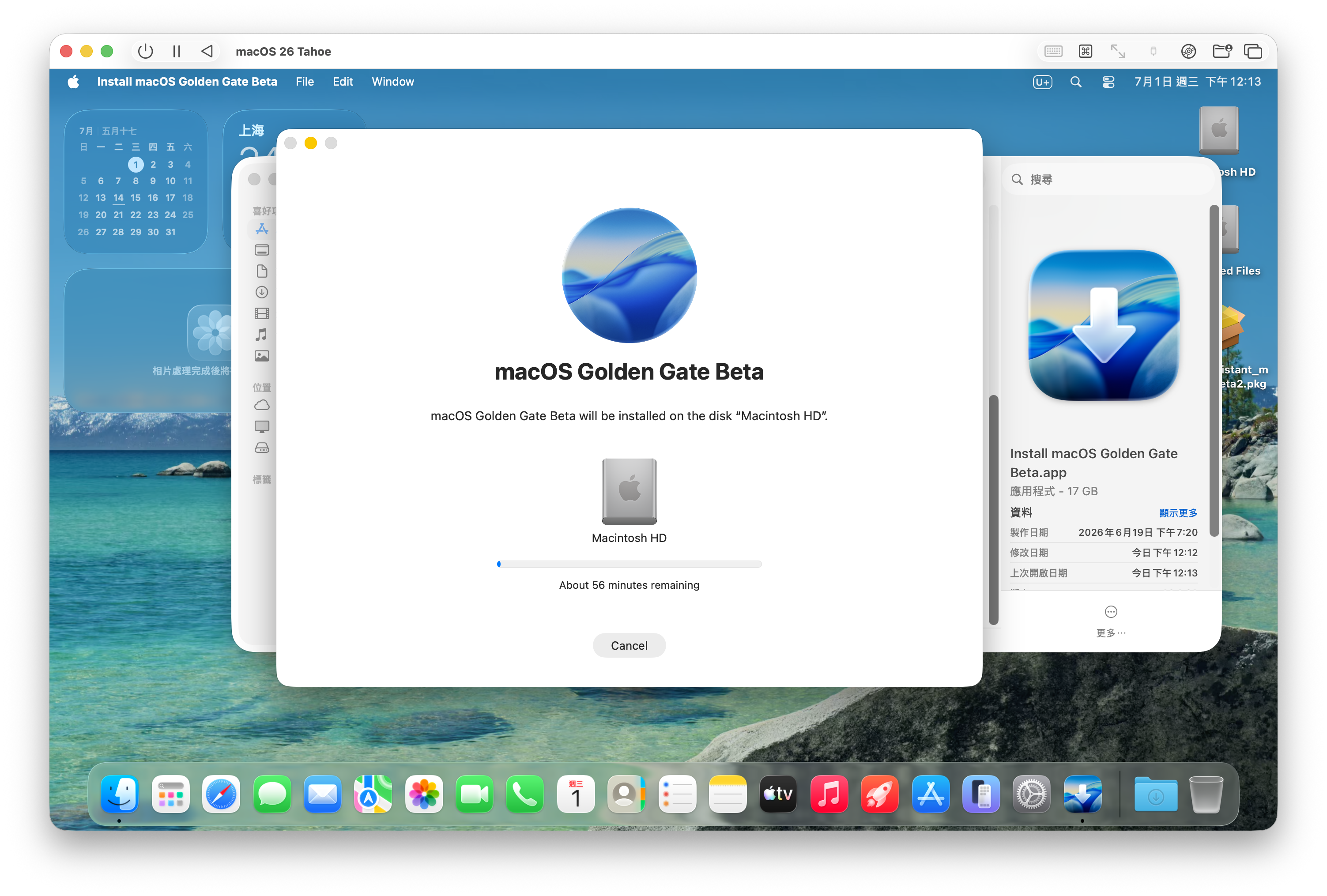Open Finder from the Dock
Viewport: 1327px width, 896px height.
tap(119, 794)
